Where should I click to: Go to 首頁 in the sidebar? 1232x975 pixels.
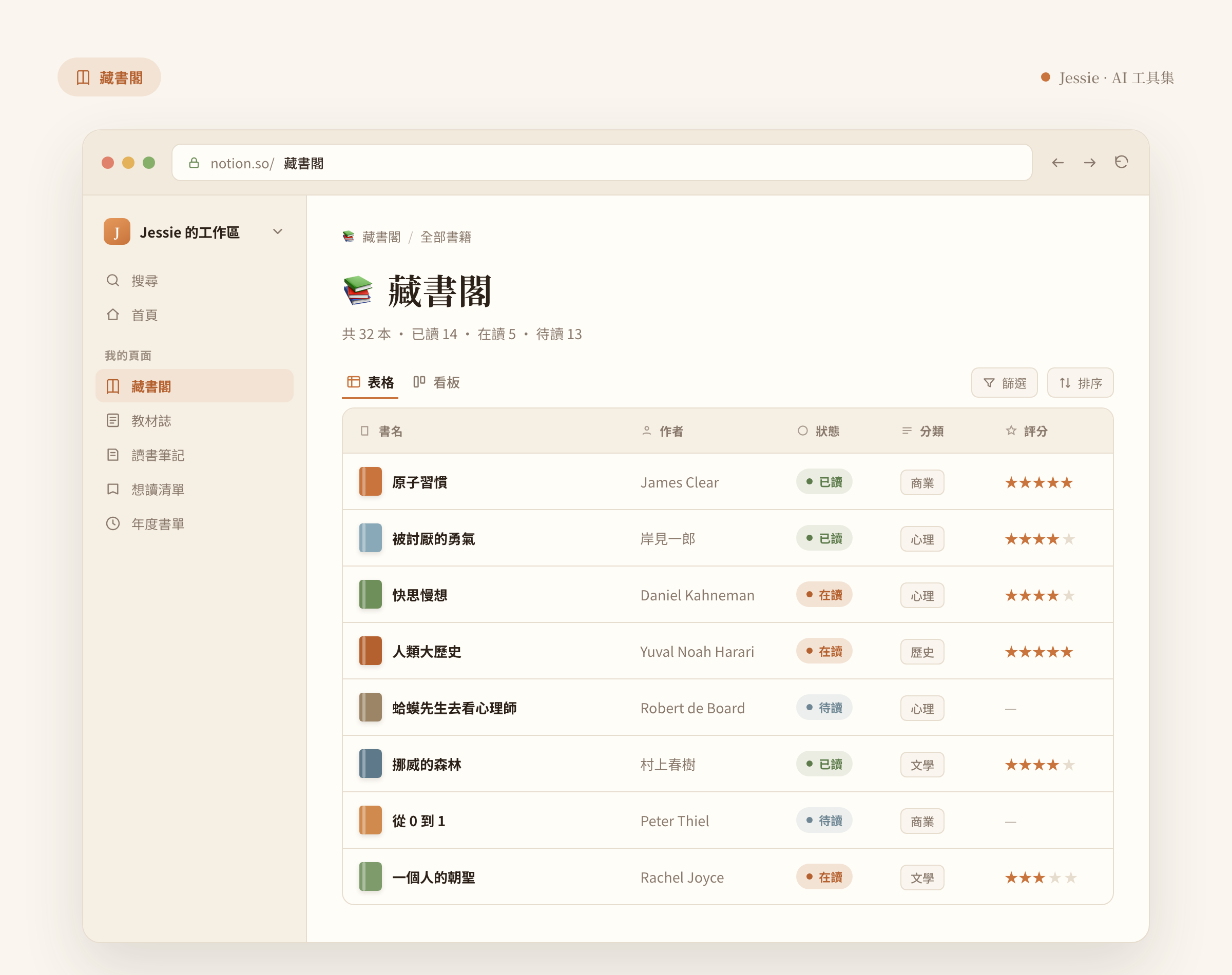click(195, 315)
